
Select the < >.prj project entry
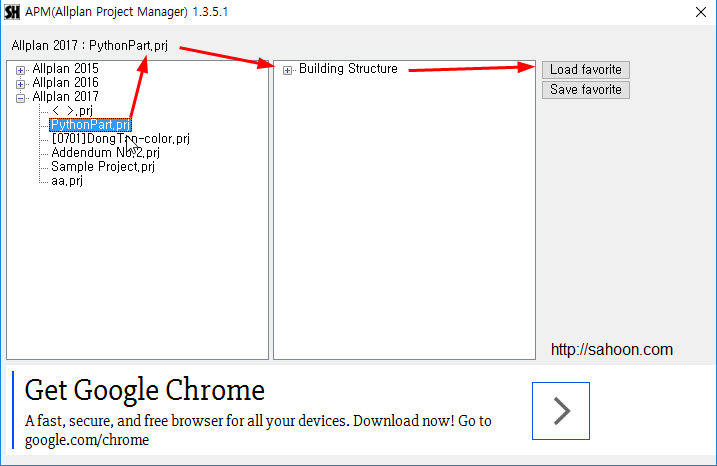[x=72, y=111]
